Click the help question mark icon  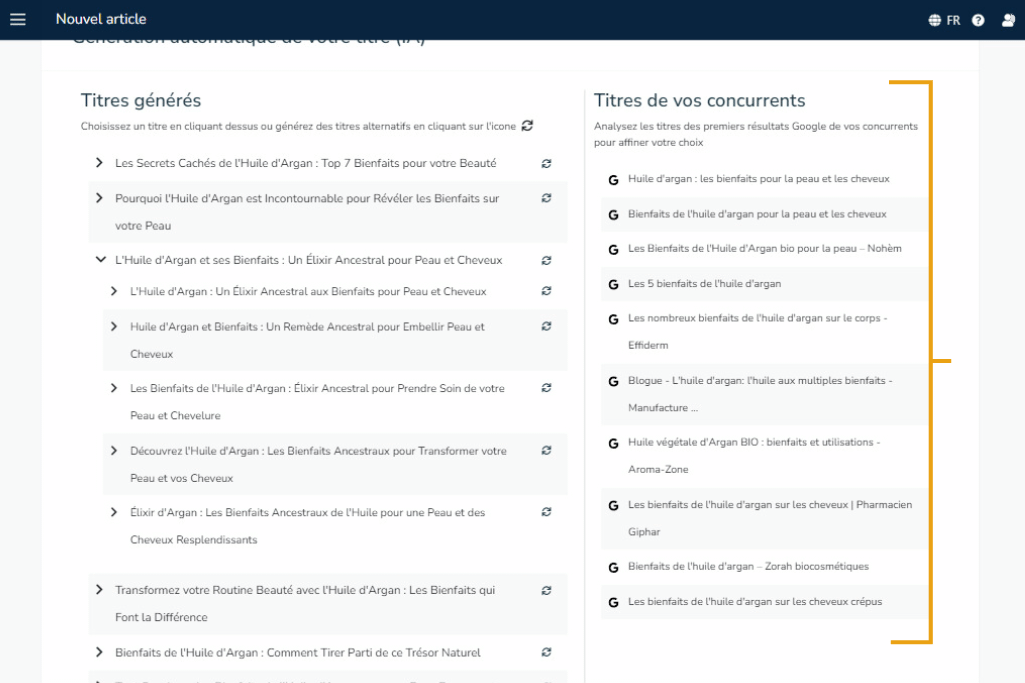978,20
